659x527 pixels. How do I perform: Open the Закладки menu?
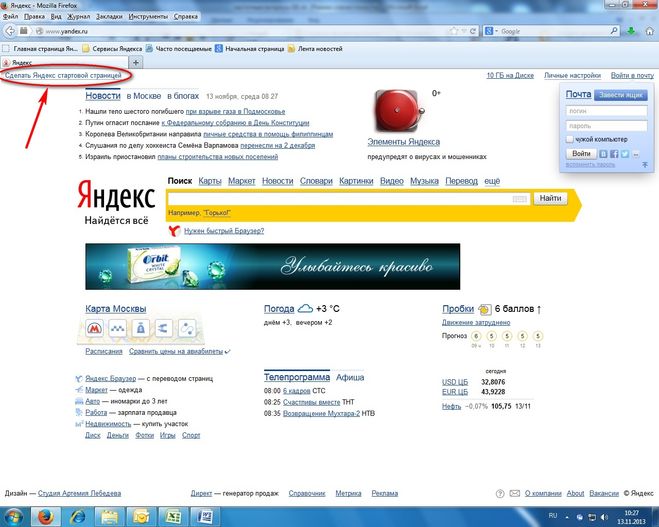[x=109, y=16]
